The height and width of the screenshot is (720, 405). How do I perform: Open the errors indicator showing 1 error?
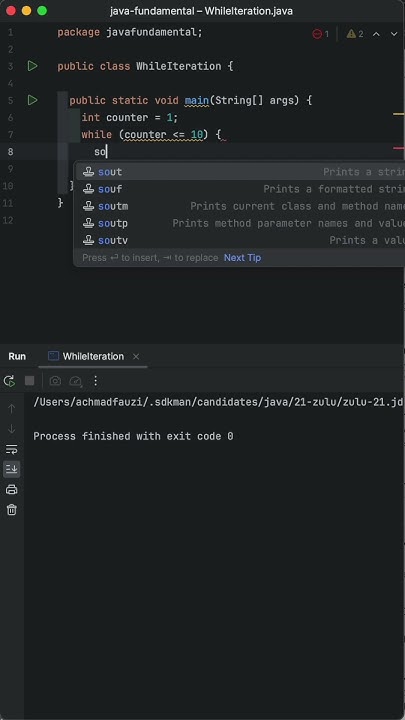[x=321, y=34]
